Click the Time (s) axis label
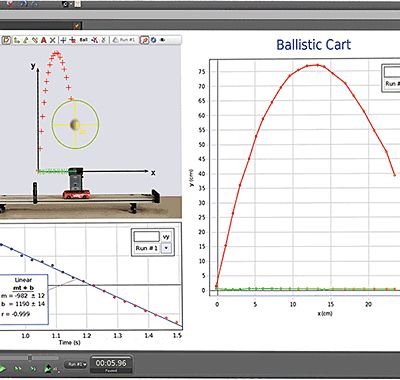 coord(70,343)
